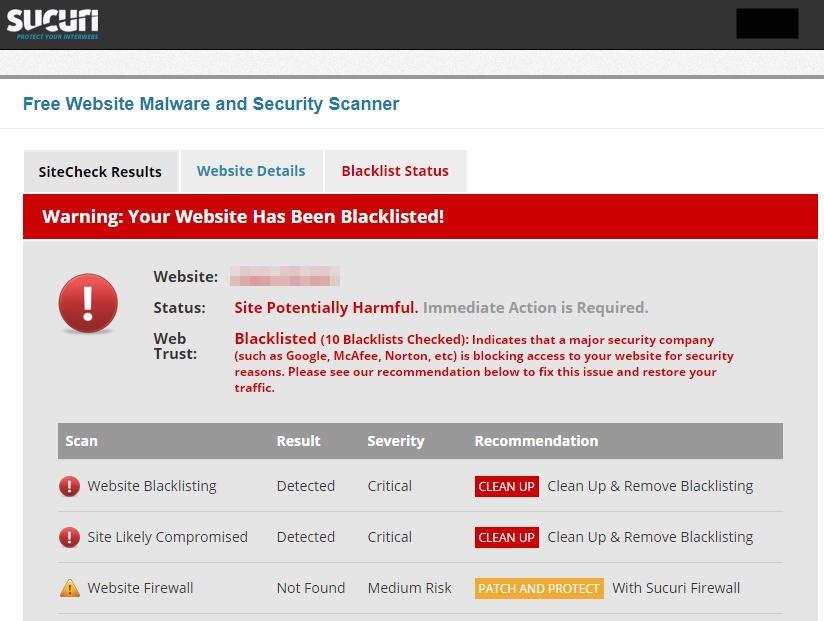This screenshot has width=824, height=621.
Task: Switch to the Website Details tab
Action: point(251,171)
